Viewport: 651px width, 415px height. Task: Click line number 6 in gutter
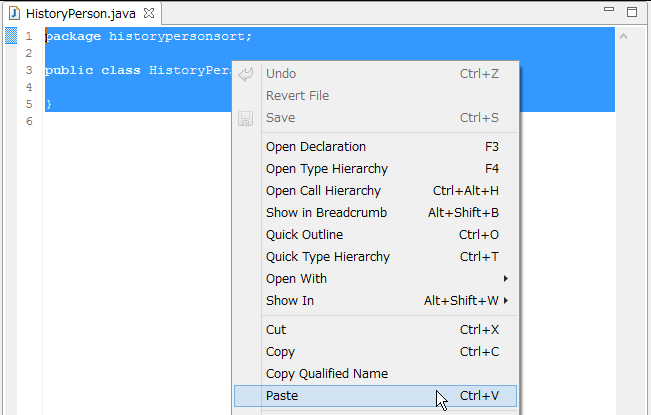[x=29, y=121]
